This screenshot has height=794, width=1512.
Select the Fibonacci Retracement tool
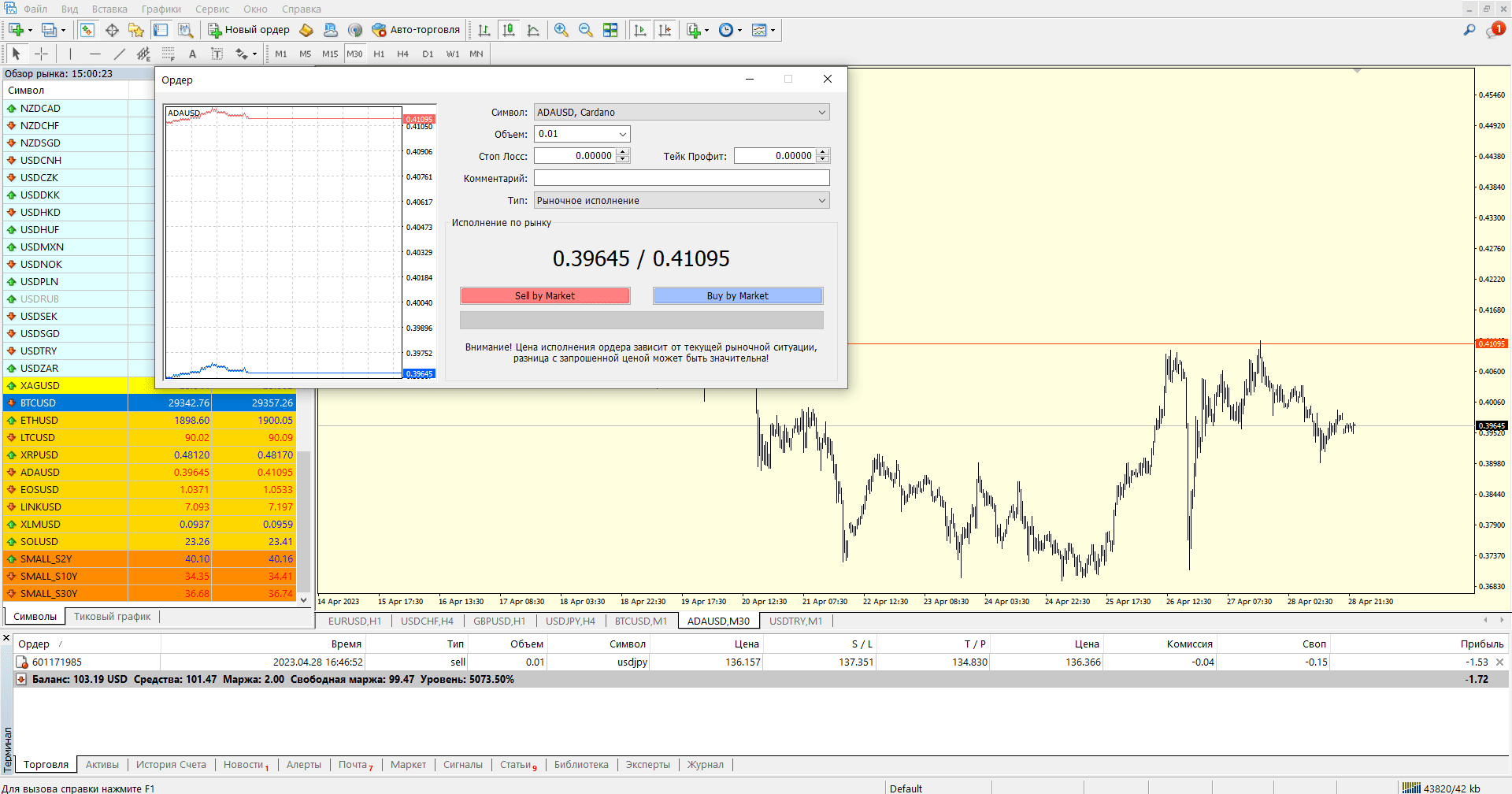coord(168,54)
